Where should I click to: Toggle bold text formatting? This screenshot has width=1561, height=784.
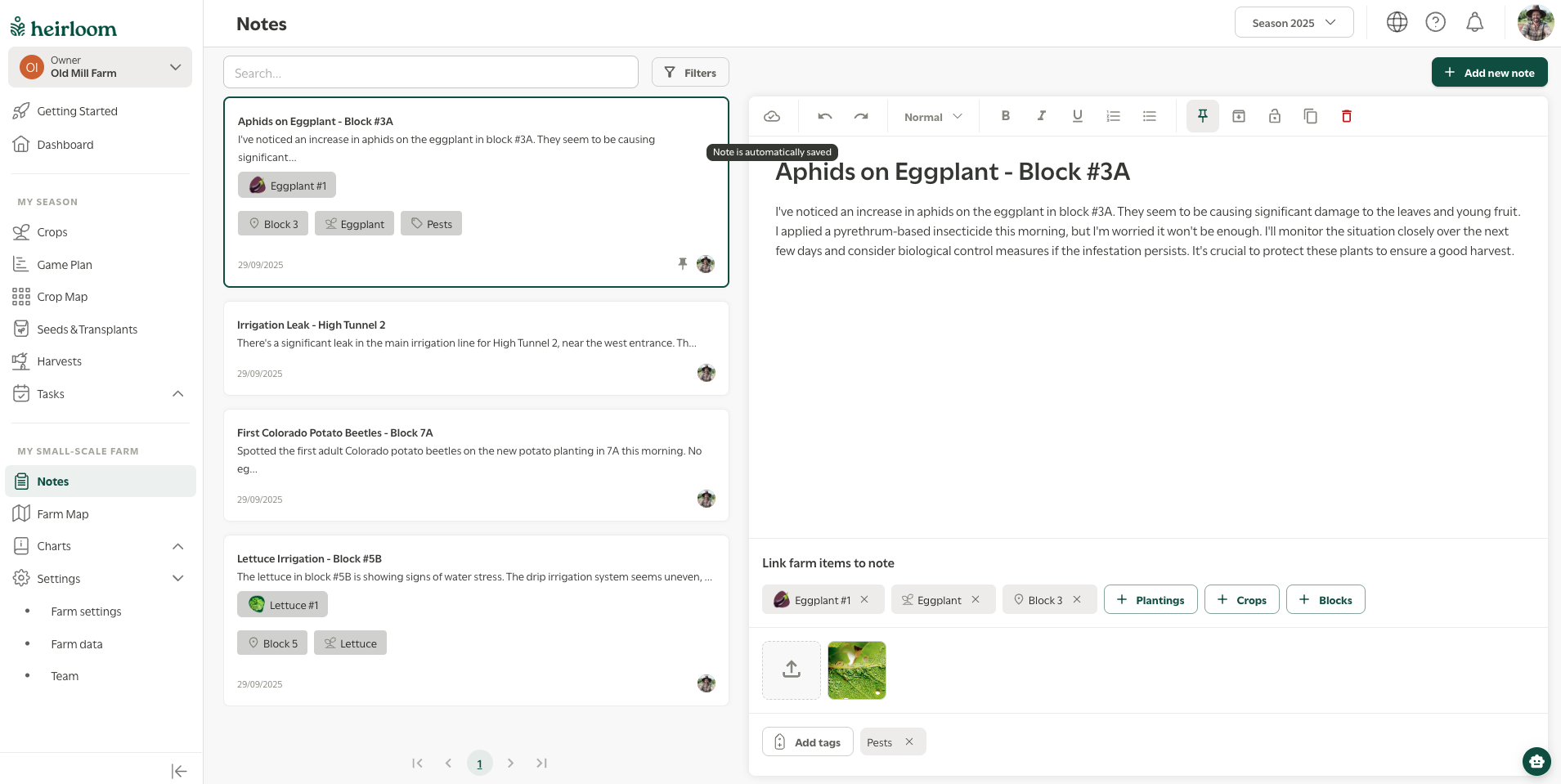tap(1005, 116)
